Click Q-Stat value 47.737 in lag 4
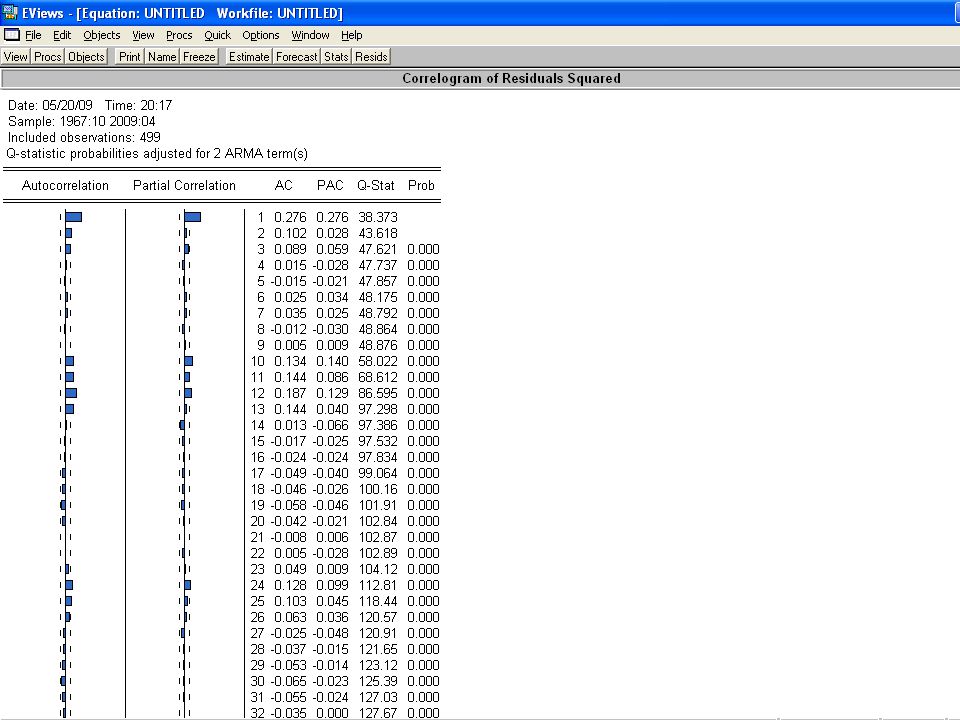Viewport: 960px width, 720px height. click(x=378, y=265)
